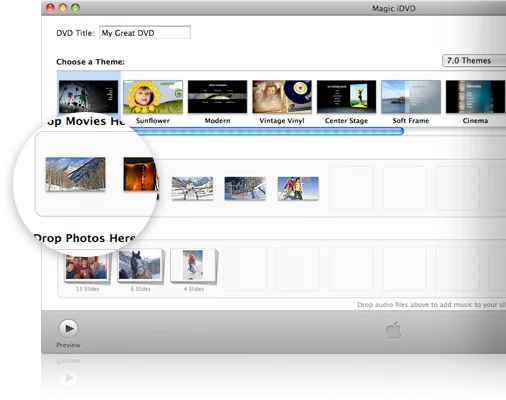Click the Apple logo in bottom bar
The image size is (506, 400).
click(x=394, y=330)
